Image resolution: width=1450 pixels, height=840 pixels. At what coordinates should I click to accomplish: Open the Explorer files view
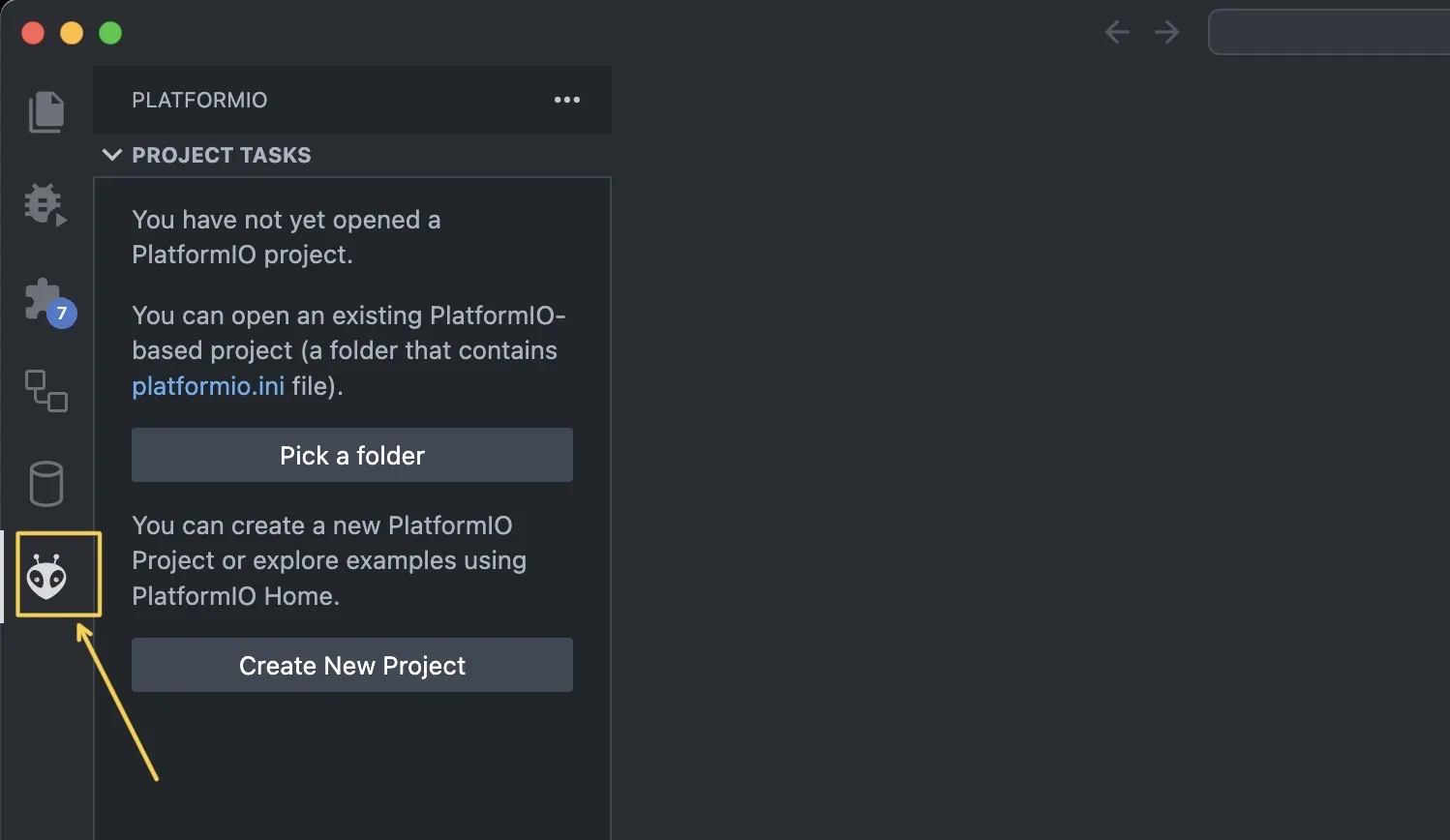click(x=45, y=112)
